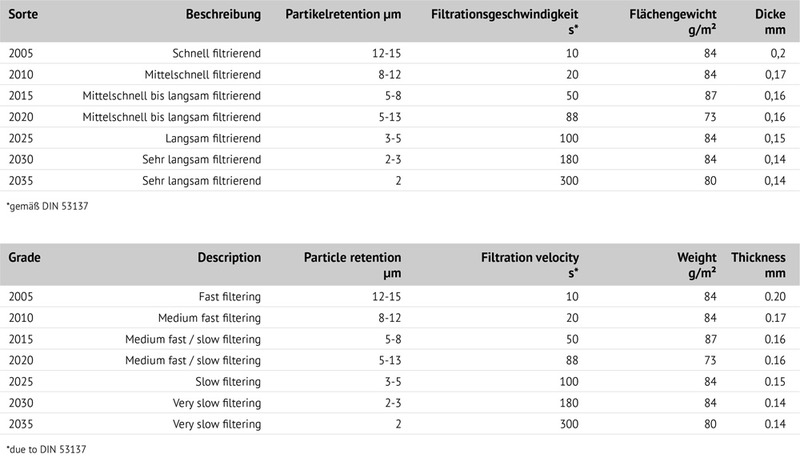The image size is (800, 466).
Task: Click the "Sorte" column header
Action: click(24, 17)
